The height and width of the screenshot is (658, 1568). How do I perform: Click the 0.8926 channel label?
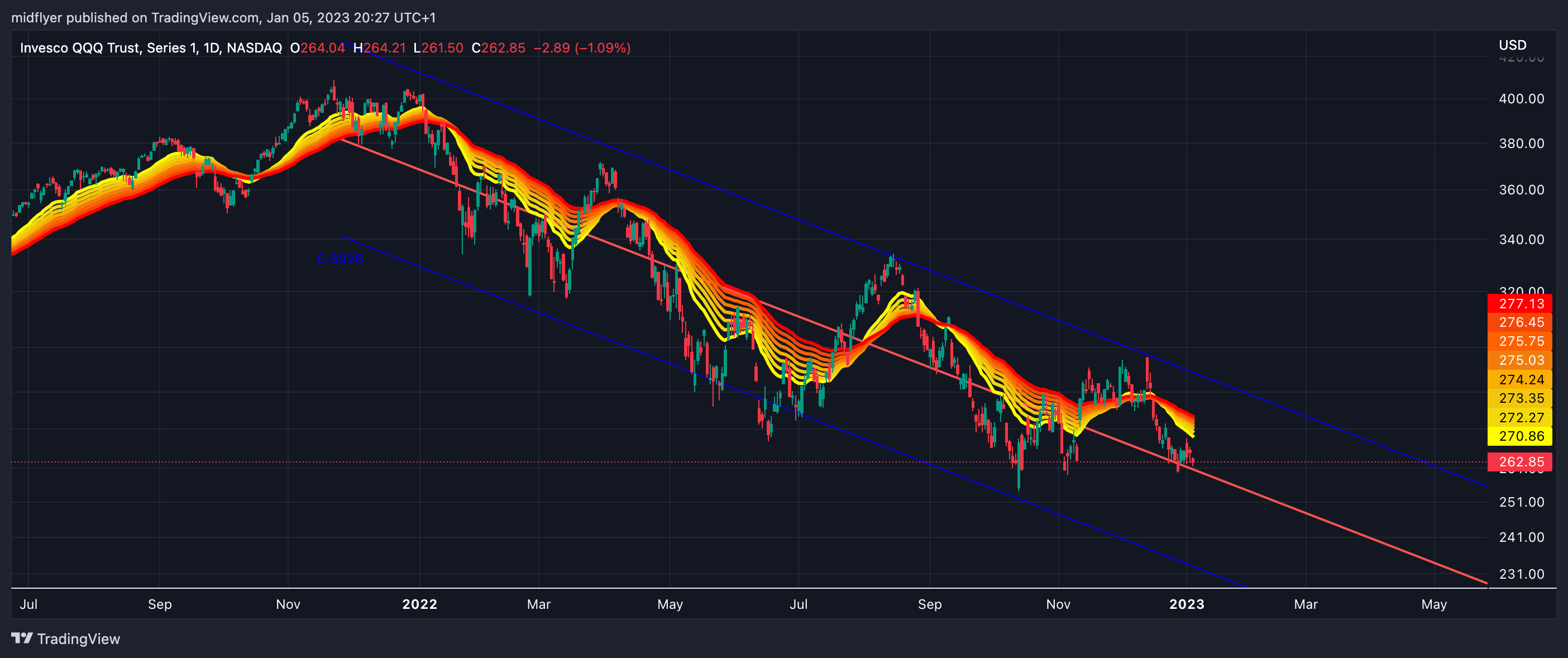pos(340,259)
